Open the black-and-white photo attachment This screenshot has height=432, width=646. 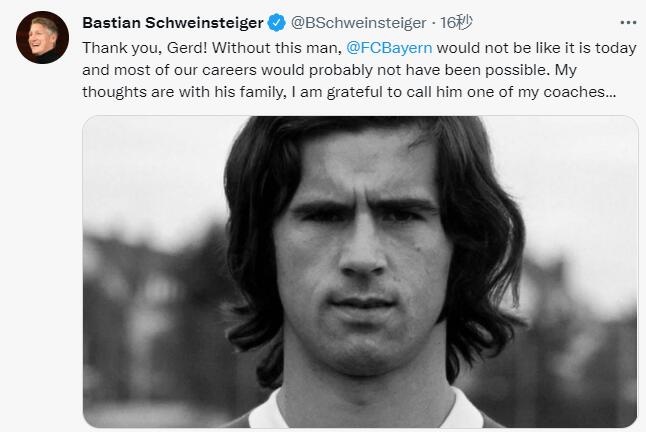(x=360, y=270)
